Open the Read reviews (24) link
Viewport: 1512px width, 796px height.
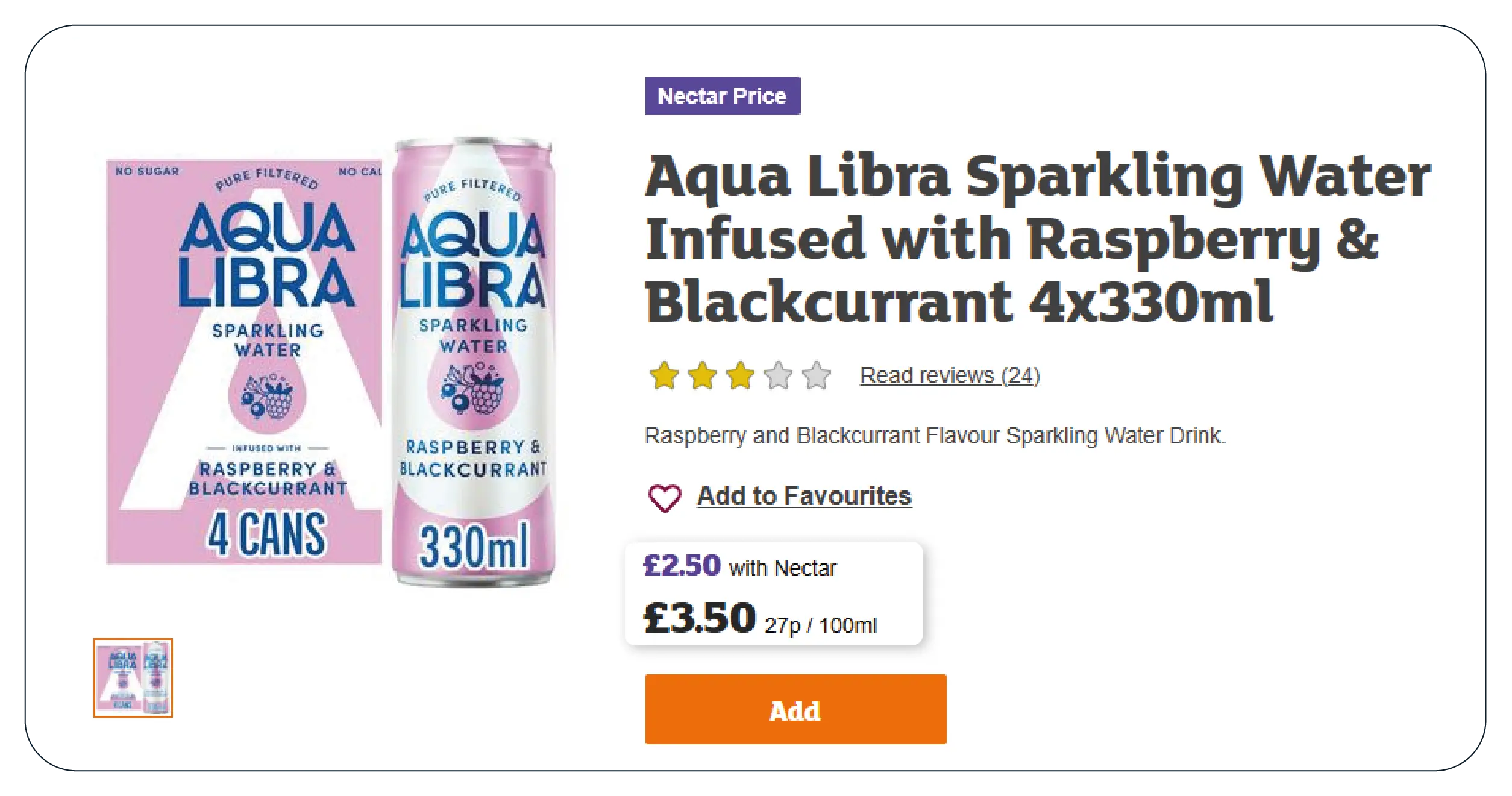point(950,375)
